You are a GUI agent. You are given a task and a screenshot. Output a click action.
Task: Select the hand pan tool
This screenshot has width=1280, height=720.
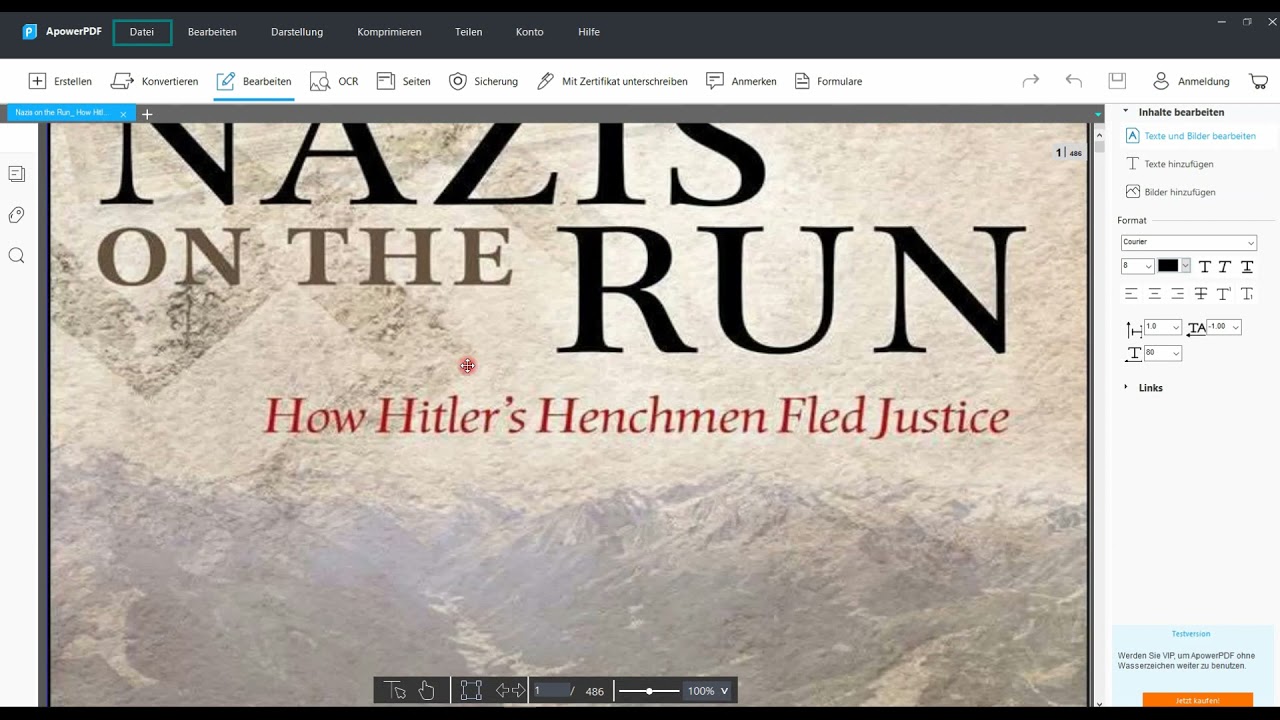pos(427,690)
